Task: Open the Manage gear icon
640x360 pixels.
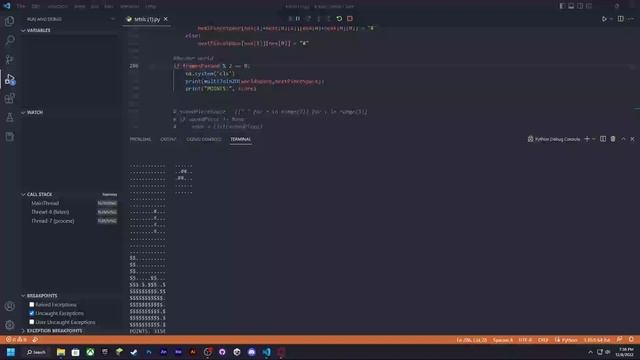Action: [x=9, y=325]
